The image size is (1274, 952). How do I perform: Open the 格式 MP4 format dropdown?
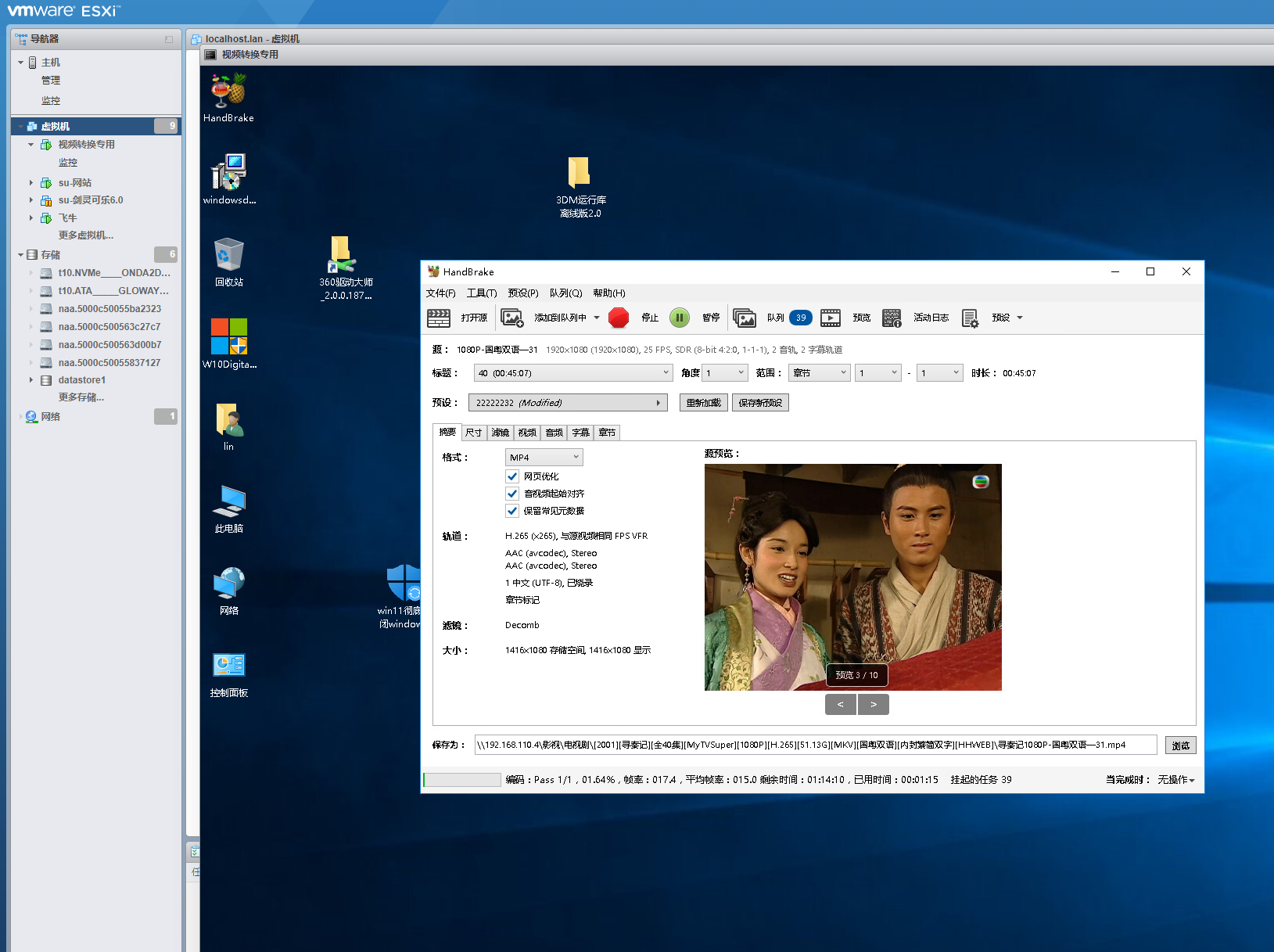pyautogui.click(x=544, y=458)
